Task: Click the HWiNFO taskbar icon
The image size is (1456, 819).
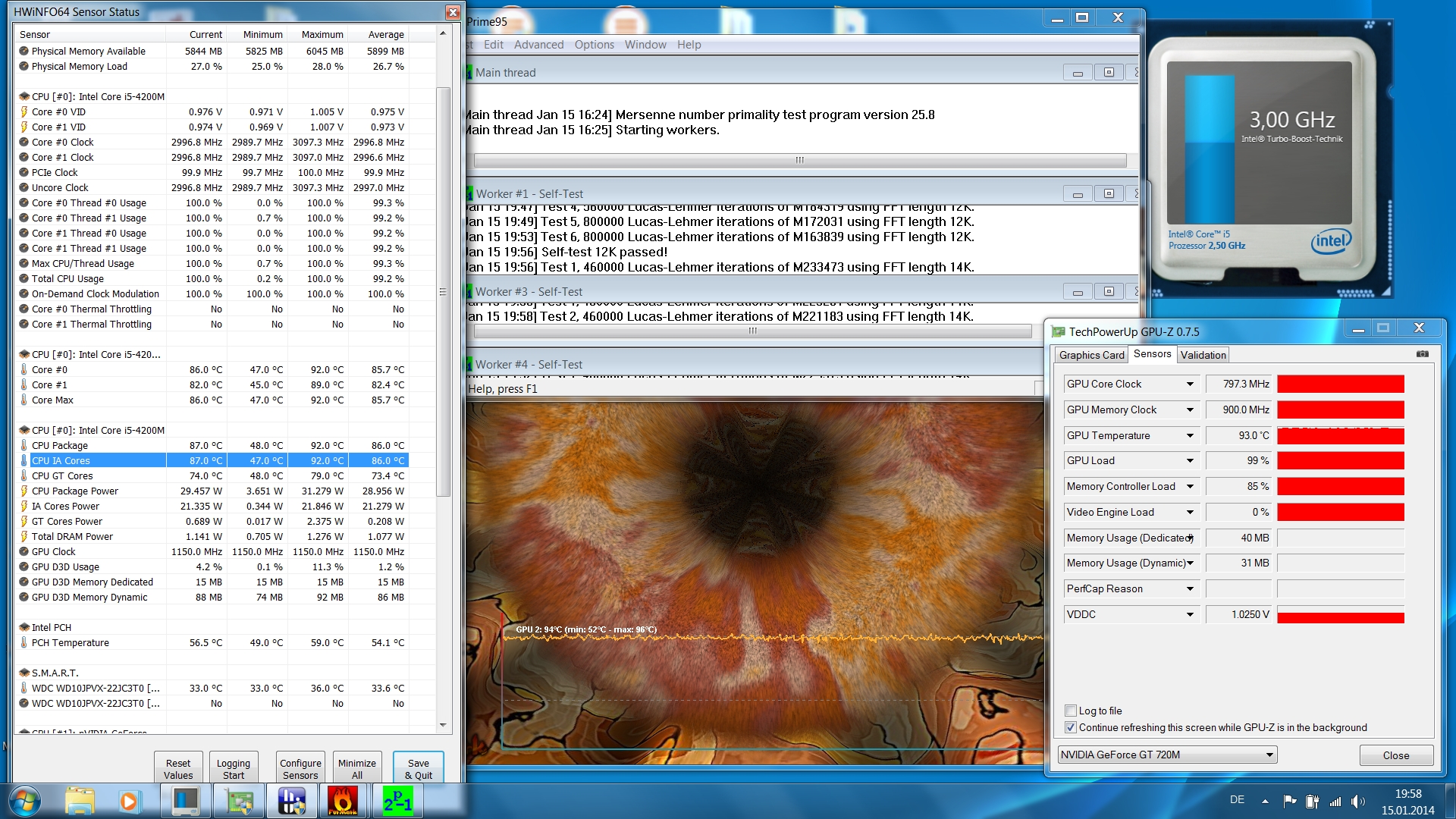Action: [x=291, y=801]
